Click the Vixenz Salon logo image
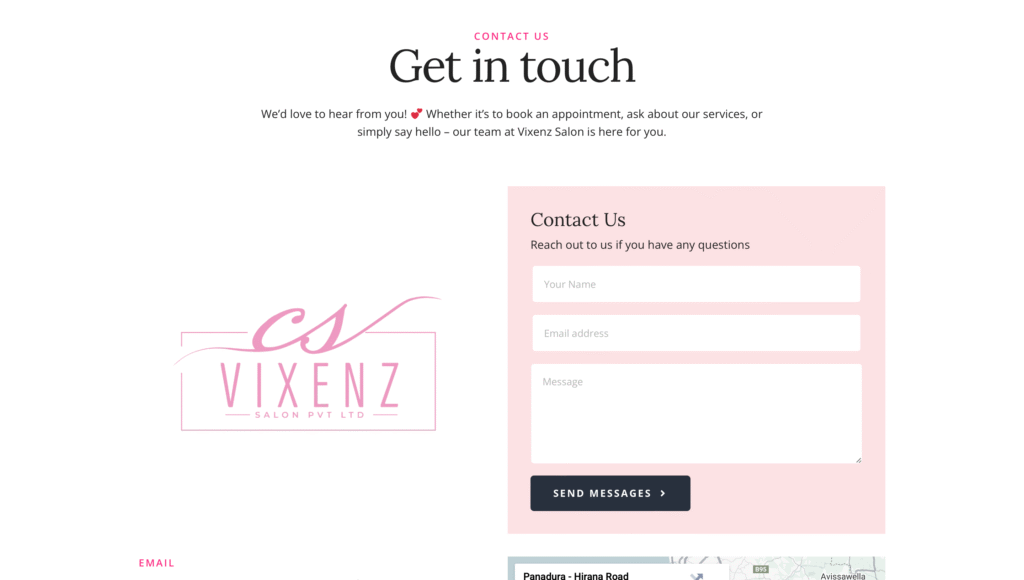 pyautogui.click(x=308, y=363)
